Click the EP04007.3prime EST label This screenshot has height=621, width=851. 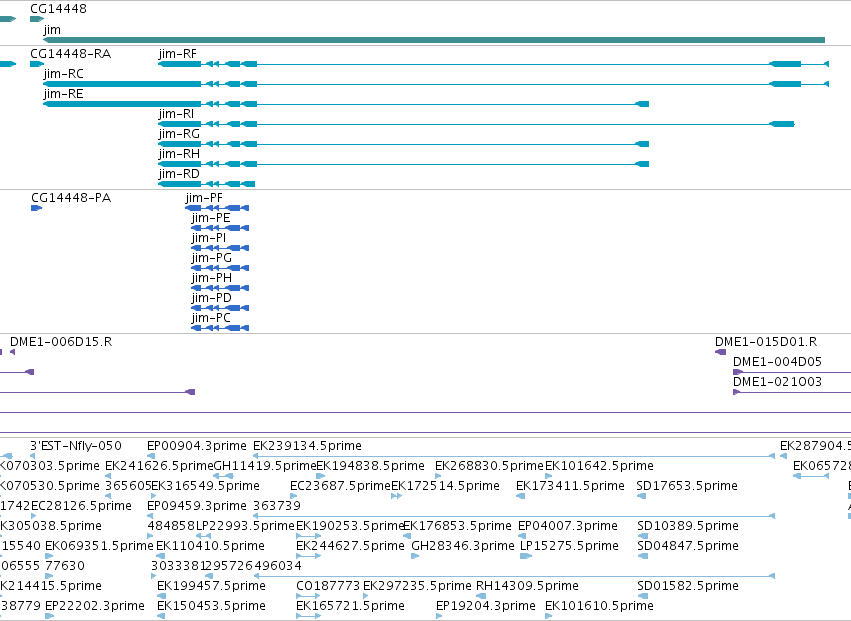[x=568, y=526]
